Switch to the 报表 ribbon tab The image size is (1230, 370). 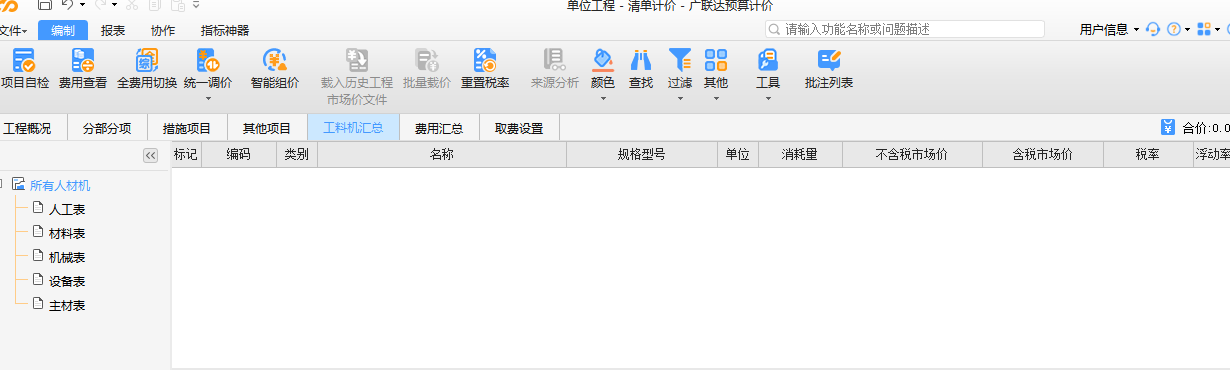[x=113, y=30]
